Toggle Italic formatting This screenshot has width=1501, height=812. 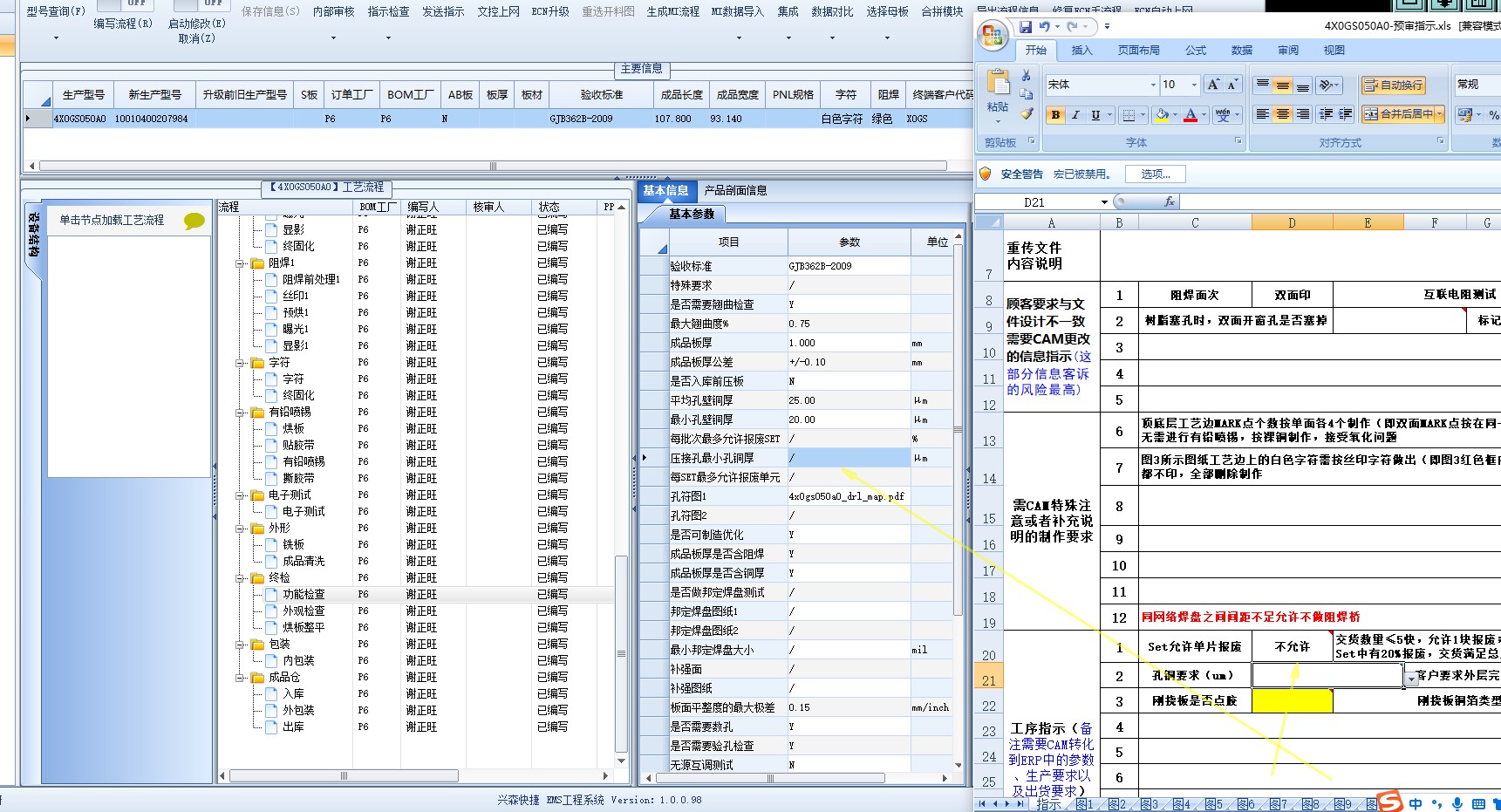1075,115
